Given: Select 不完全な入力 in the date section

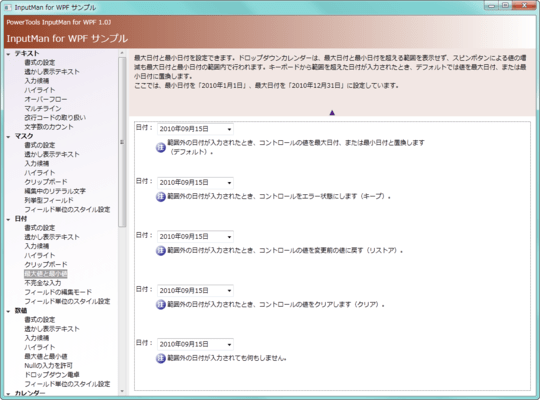Looking at the screenshot, I should coord(43,283).
